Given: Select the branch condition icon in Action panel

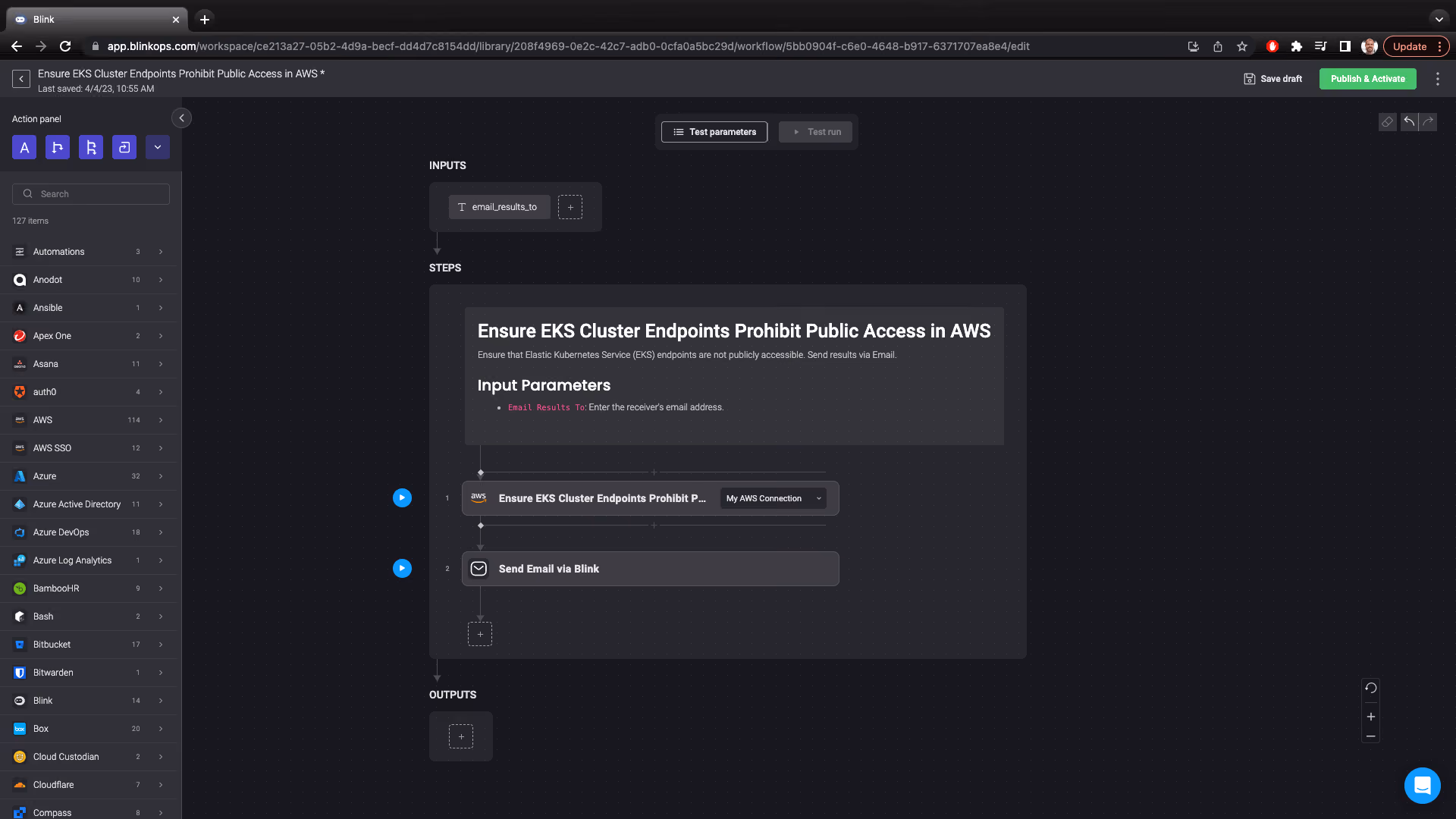Looking at the screenshot, I should [x=58, y=148].
